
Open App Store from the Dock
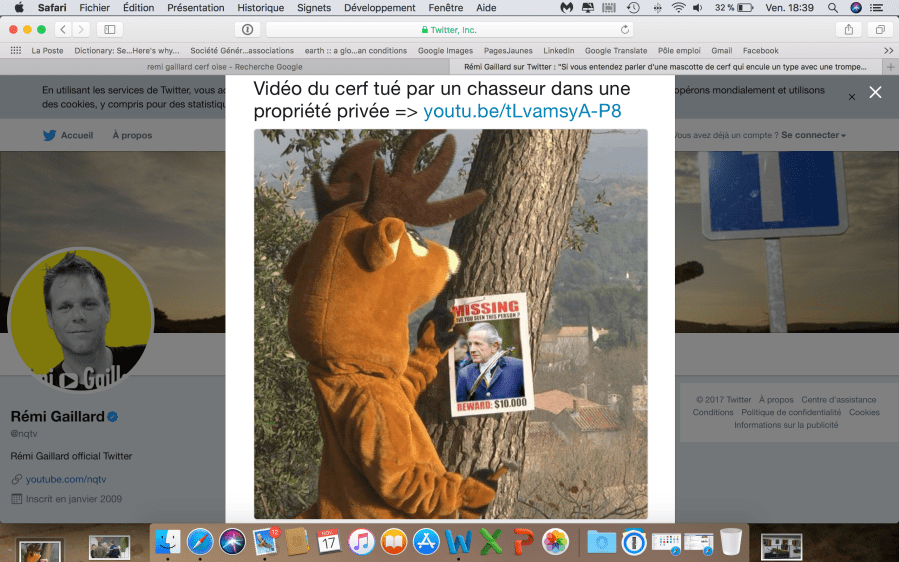coord(427,541)
